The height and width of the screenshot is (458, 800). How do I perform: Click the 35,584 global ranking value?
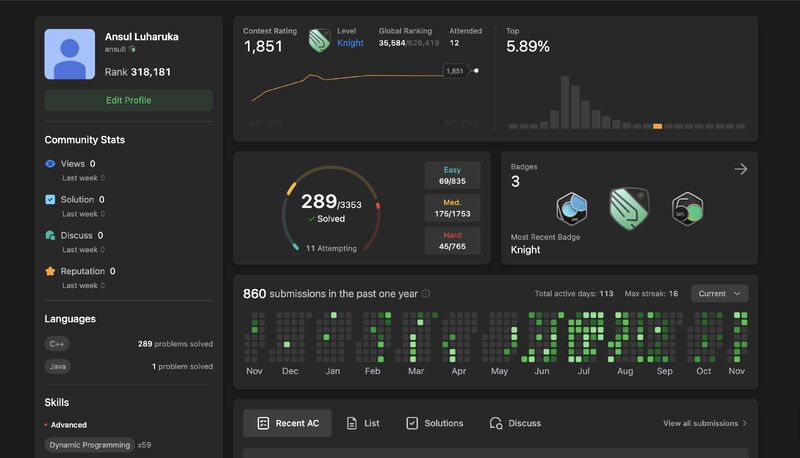(392, 43)
